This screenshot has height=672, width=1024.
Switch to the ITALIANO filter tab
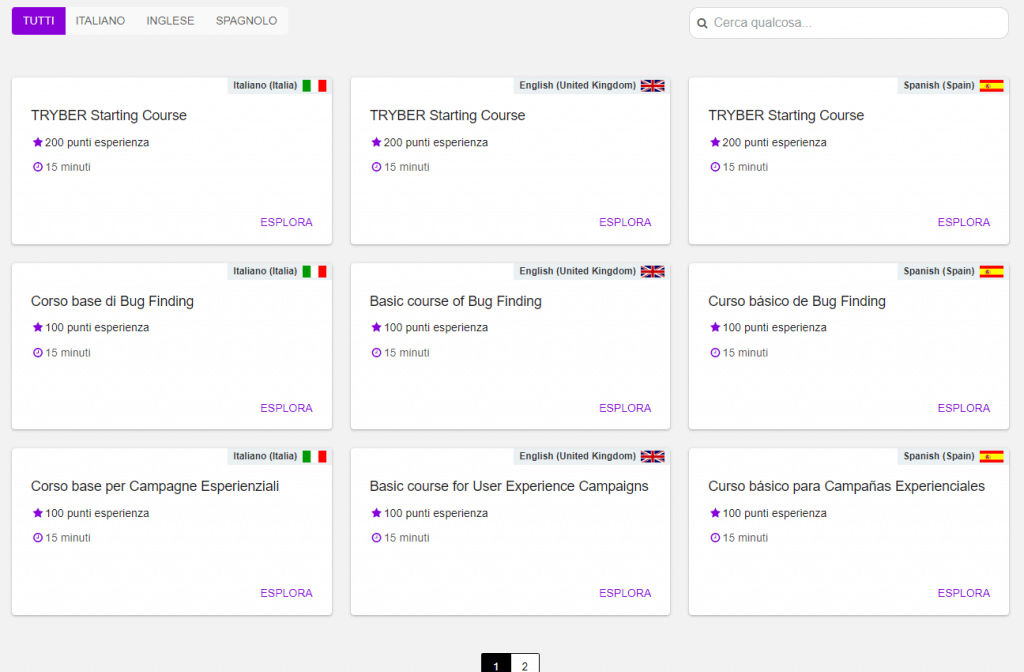(100, 21)
